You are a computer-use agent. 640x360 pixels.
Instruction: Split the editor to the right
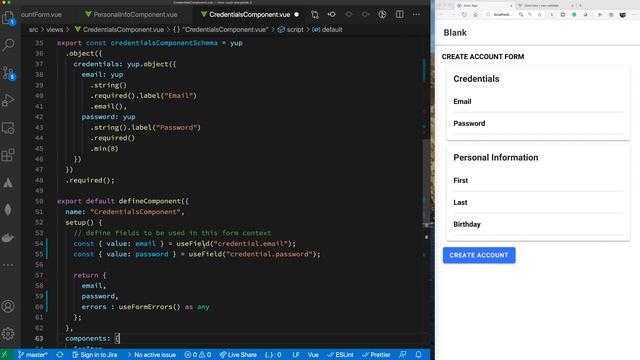pyautogui.click(x=400, y=15)
